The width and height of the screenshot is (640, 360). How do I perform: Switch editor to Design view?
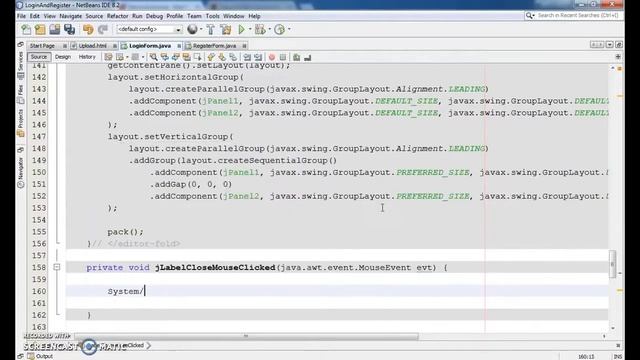point(63,57)
